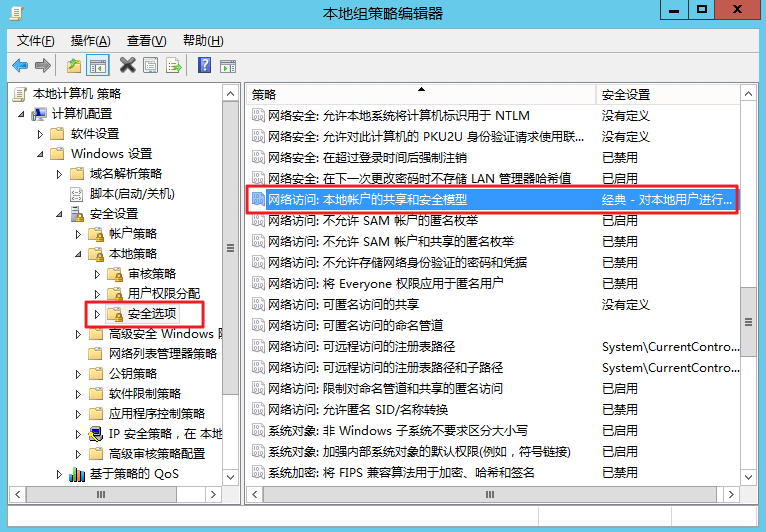The height and width of the screenshot is (532, 766).
Task: Collapse the 计算机配置 tree node
Action: click(22, 114)
